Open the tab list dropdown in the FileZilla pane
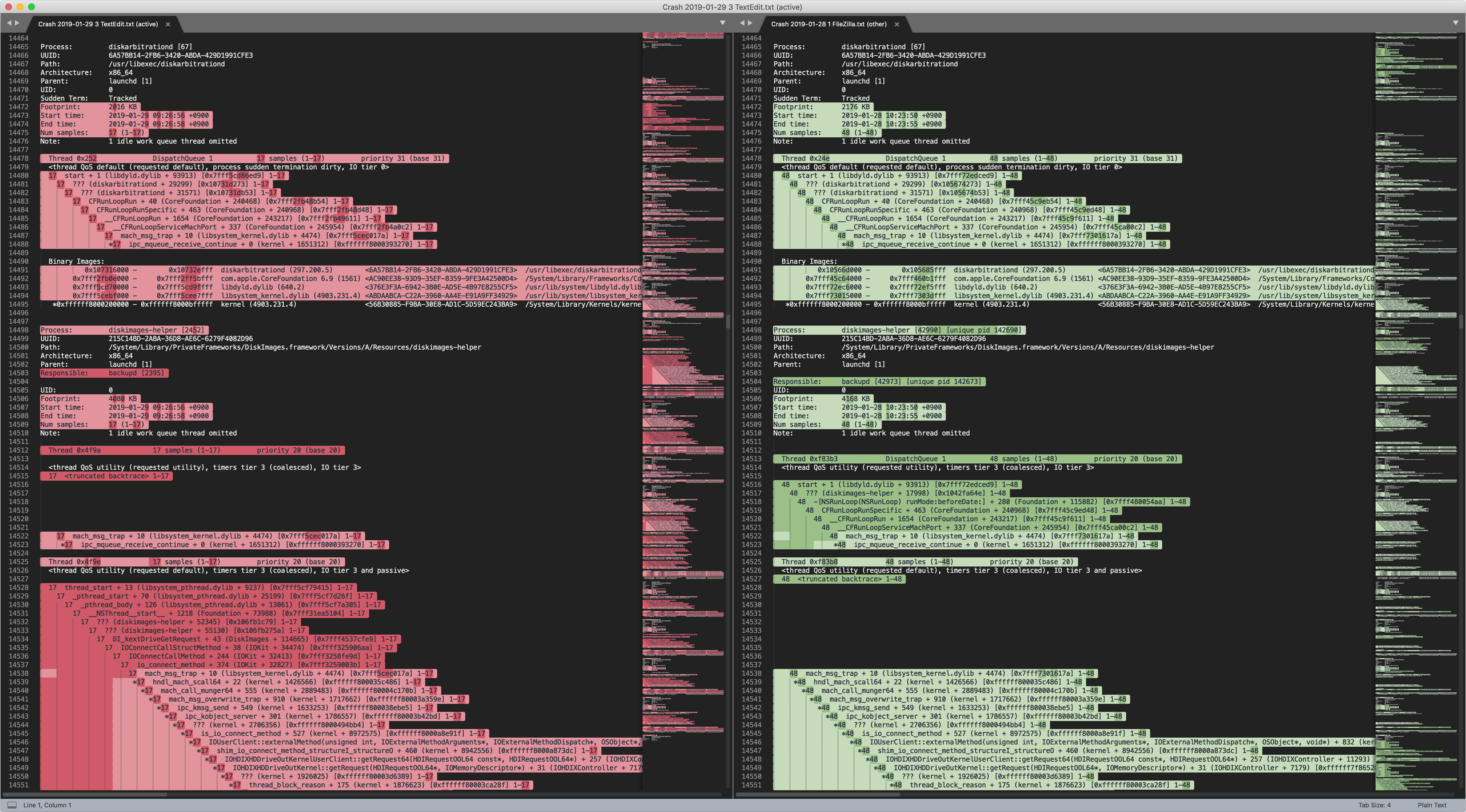The height and width of the screenshot is (812, 1466). click(1456, 23)
